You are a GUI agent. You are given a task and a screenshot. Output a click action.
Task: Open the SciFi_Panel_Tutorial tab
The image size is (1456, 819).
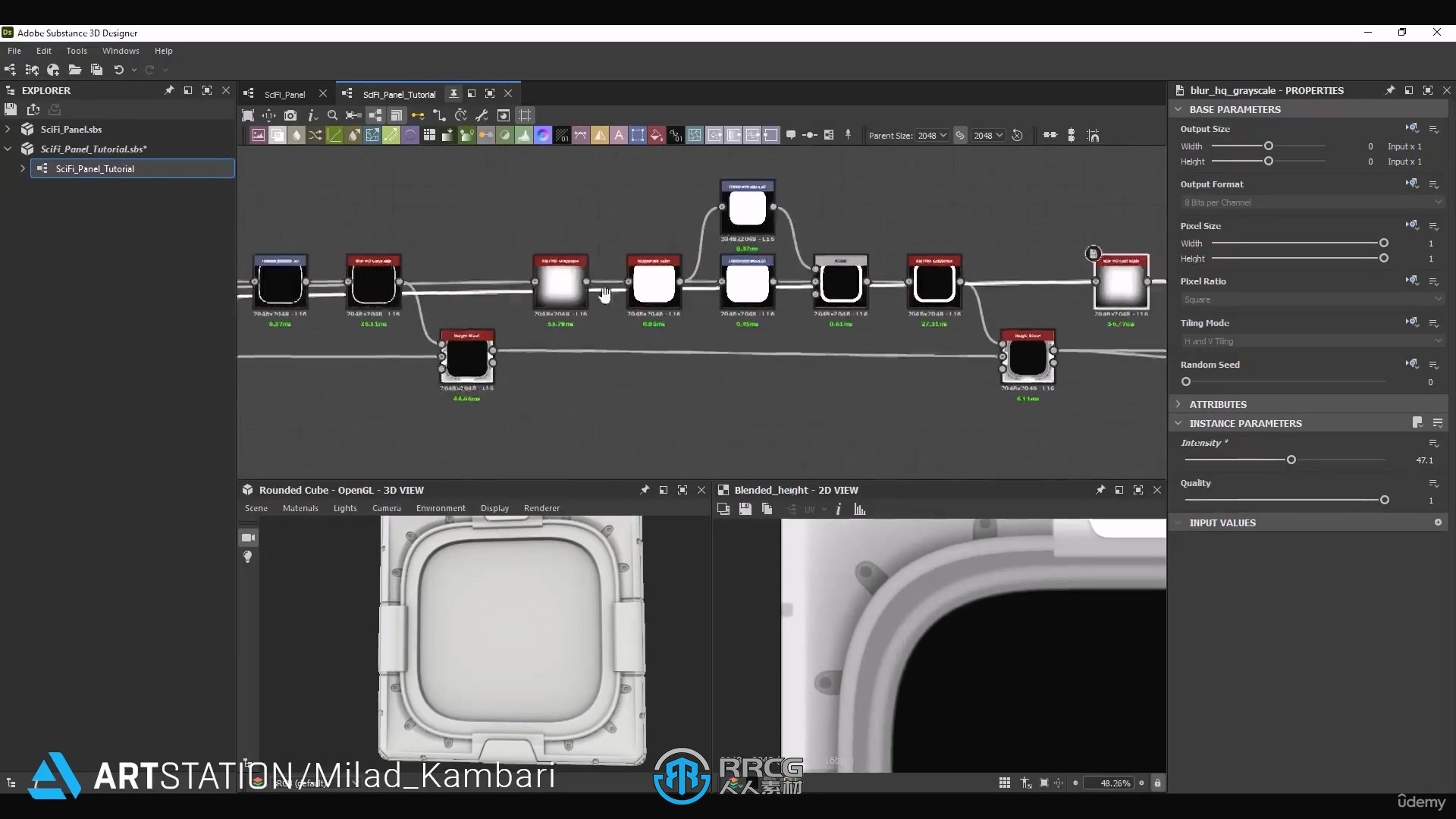tap(400, 94)
